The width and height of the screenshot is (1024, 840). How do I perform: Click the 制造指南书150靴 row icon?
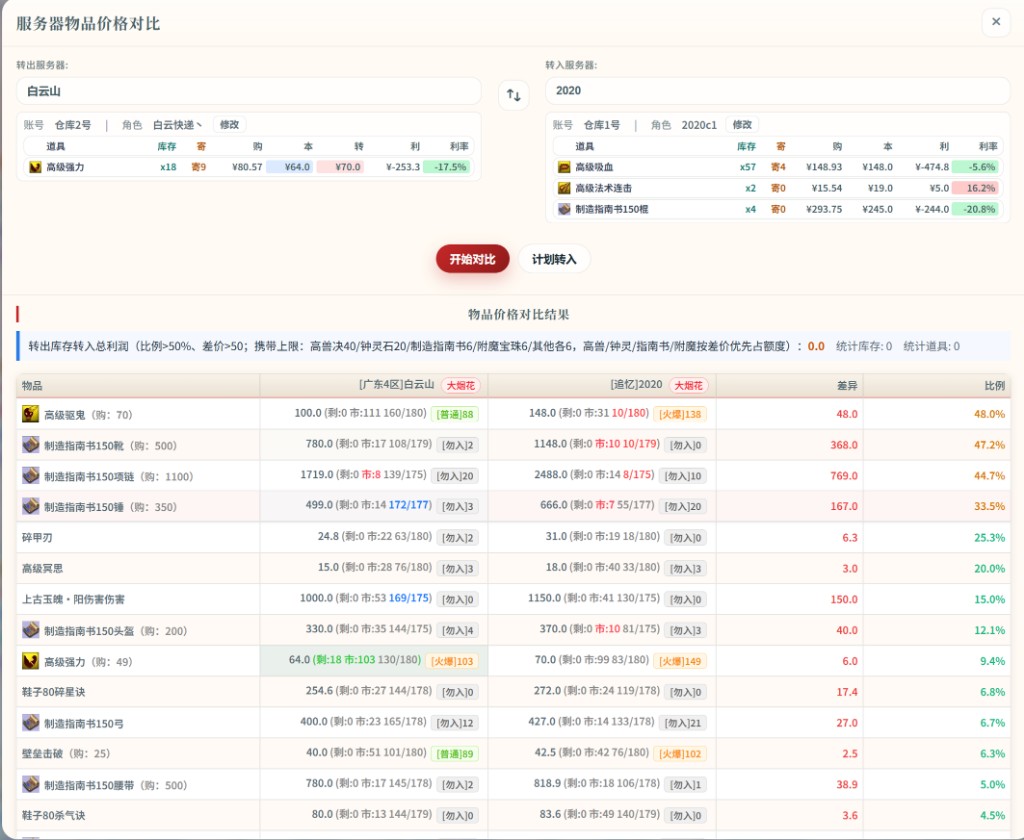click(31, 445)
